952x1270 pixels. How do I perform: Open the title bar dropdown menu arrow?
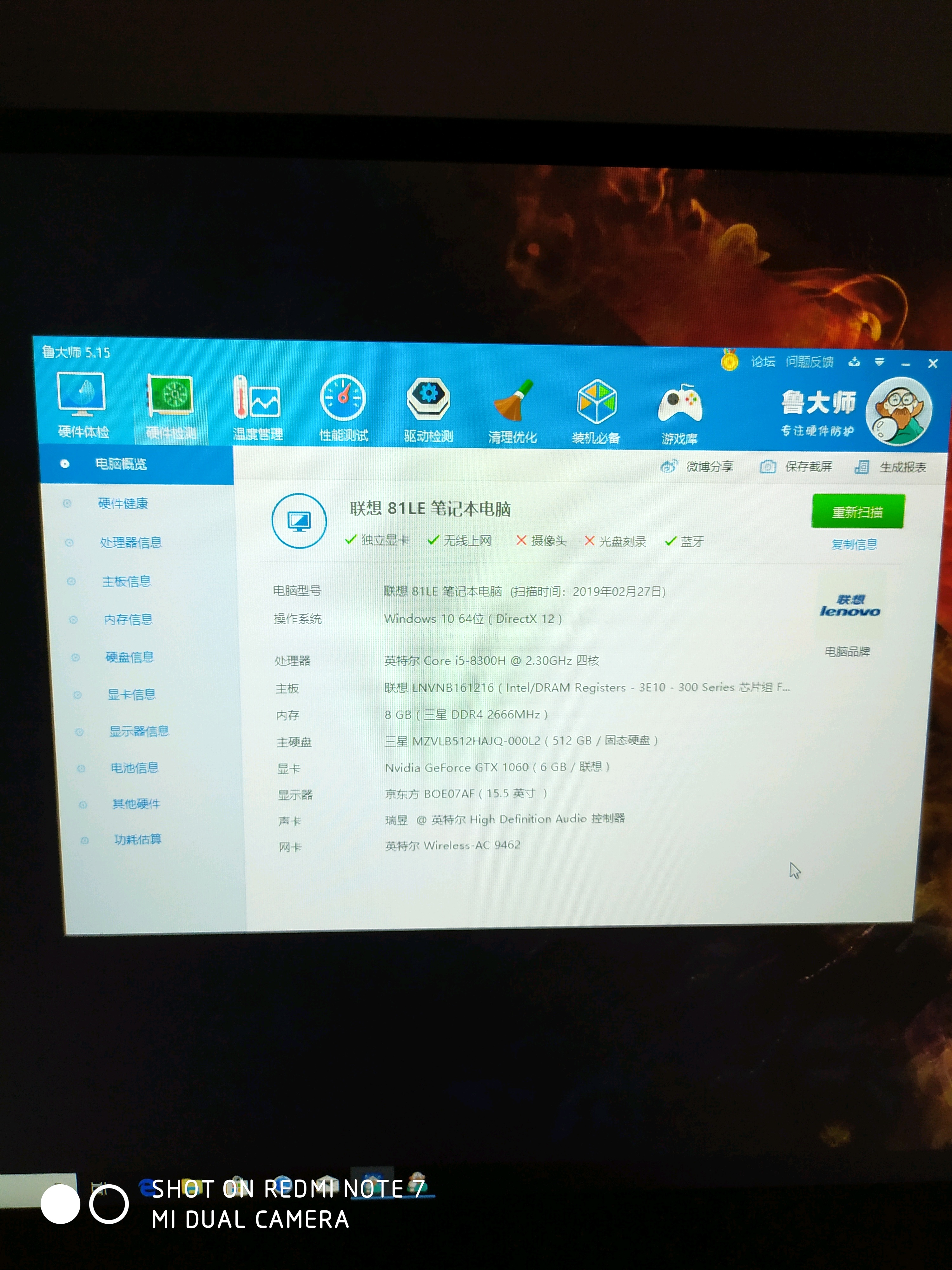pyautogui.click(x=879, y=362)
